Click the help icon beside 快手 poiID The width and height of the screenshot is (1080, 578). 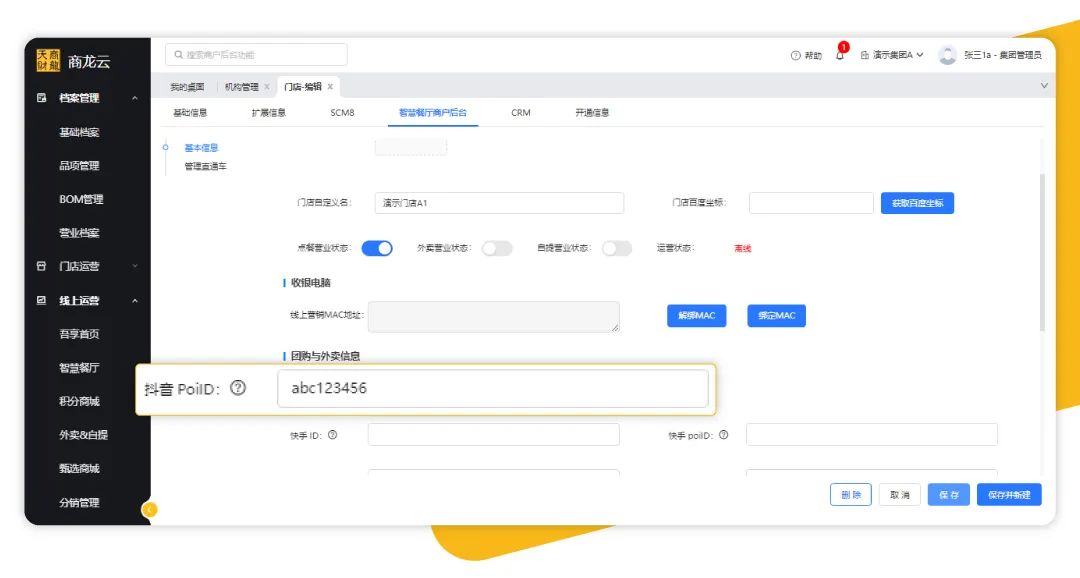coord(724,435)
